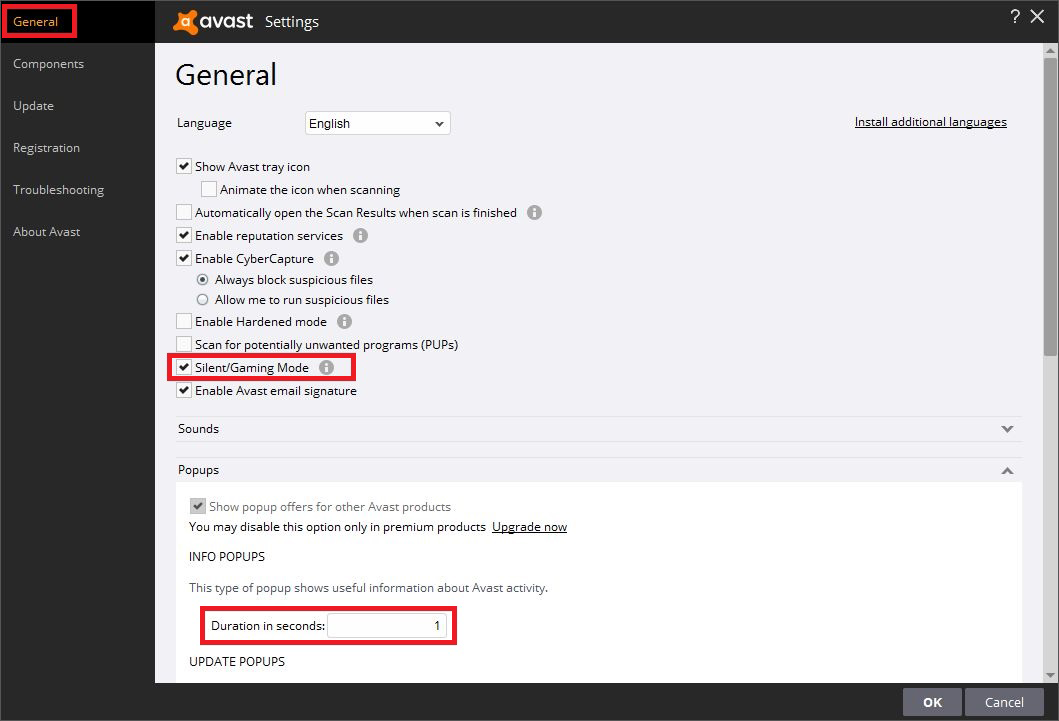
Task: Click the INFO POPUPS heading text
Action: pos(227,556)
